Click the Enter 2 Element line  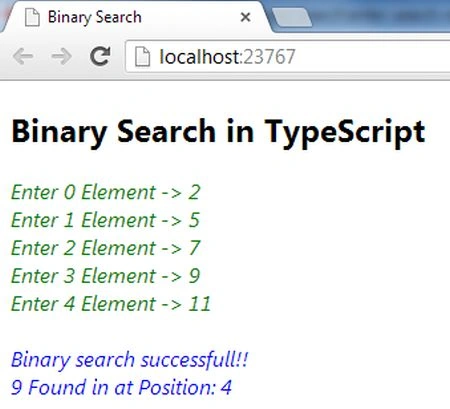(106, 248)
